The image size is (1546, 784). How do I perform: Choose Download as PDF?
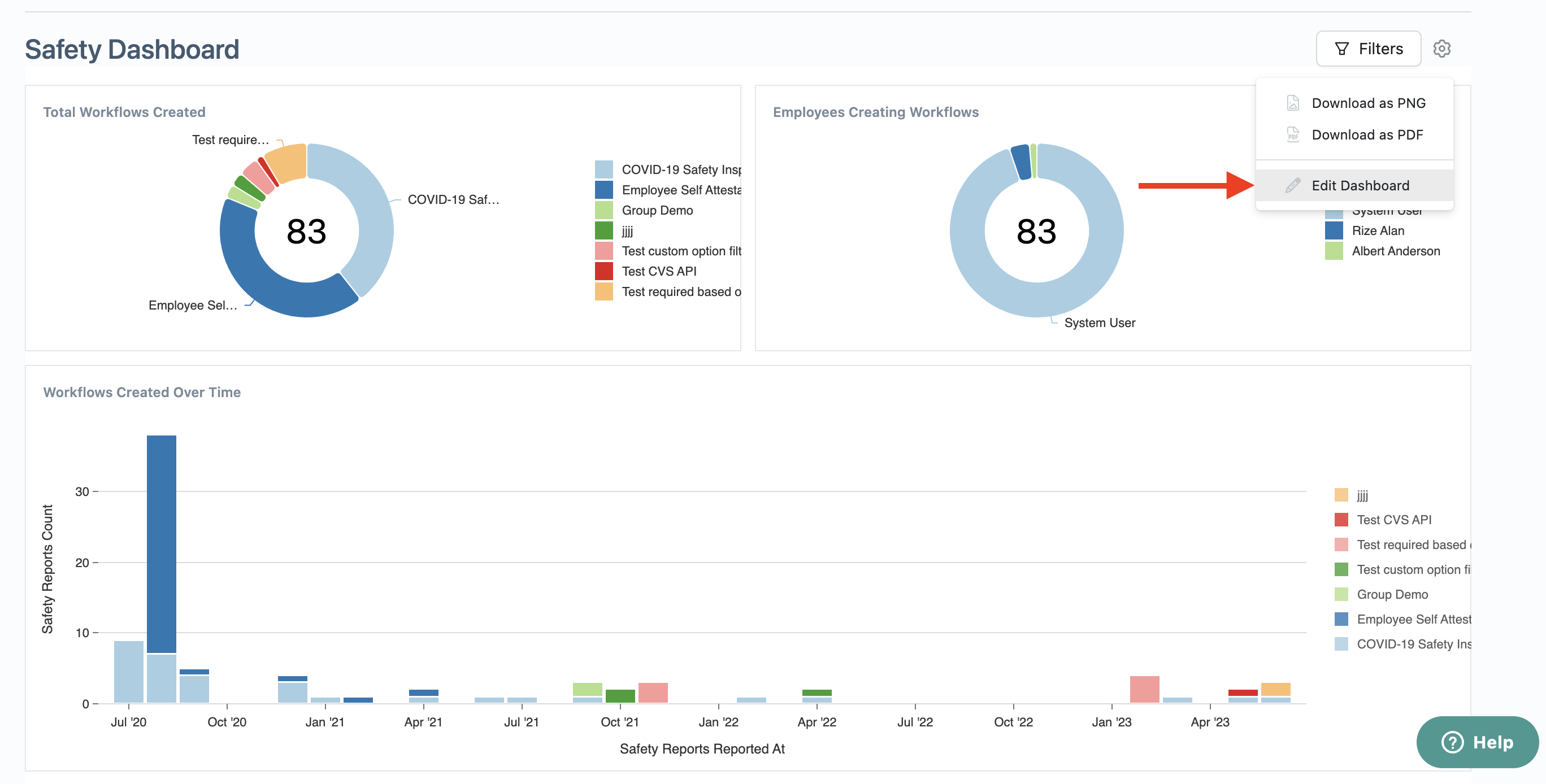click(x=1354, y=135)
